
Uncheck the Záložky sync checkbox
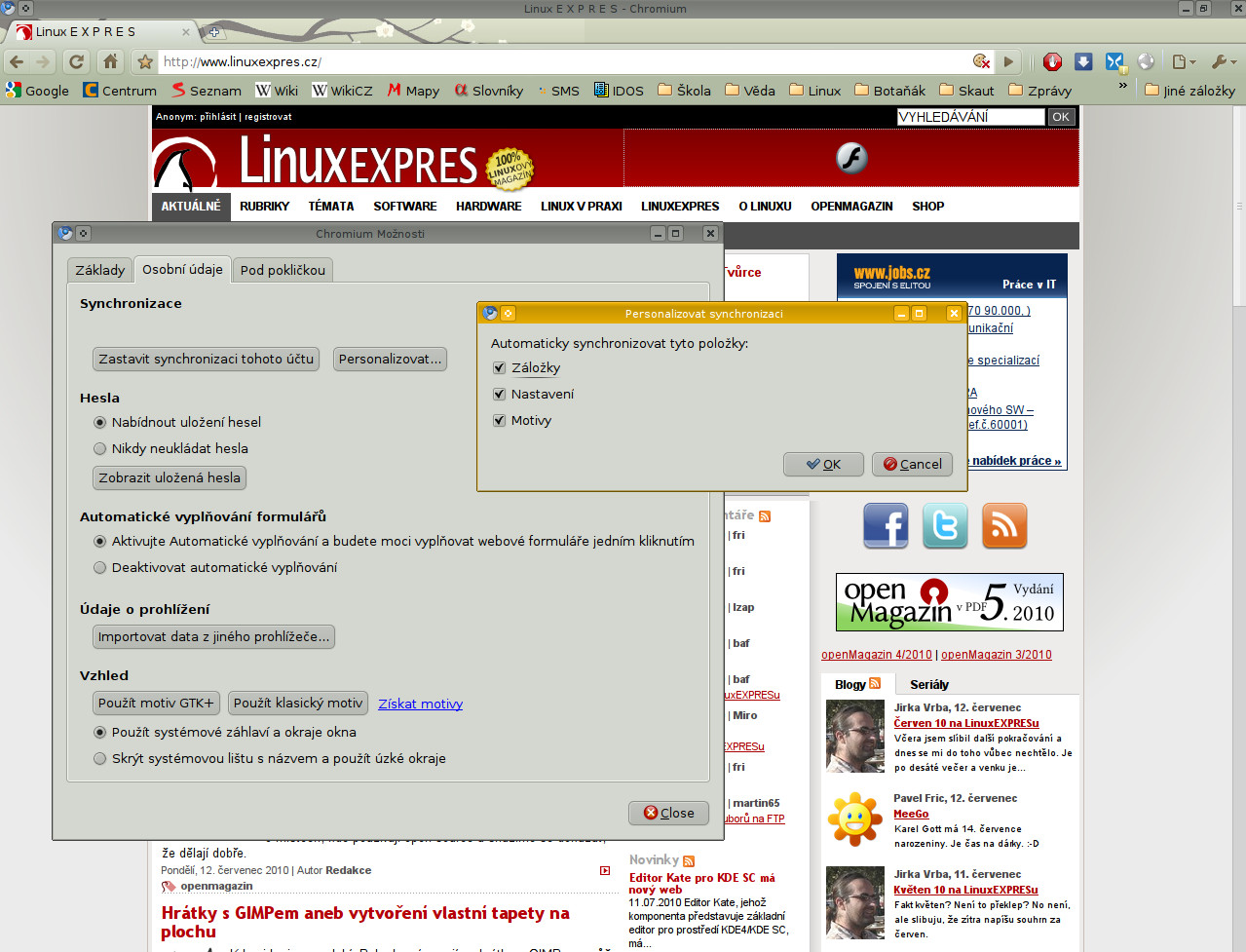[x=500, y=368]
